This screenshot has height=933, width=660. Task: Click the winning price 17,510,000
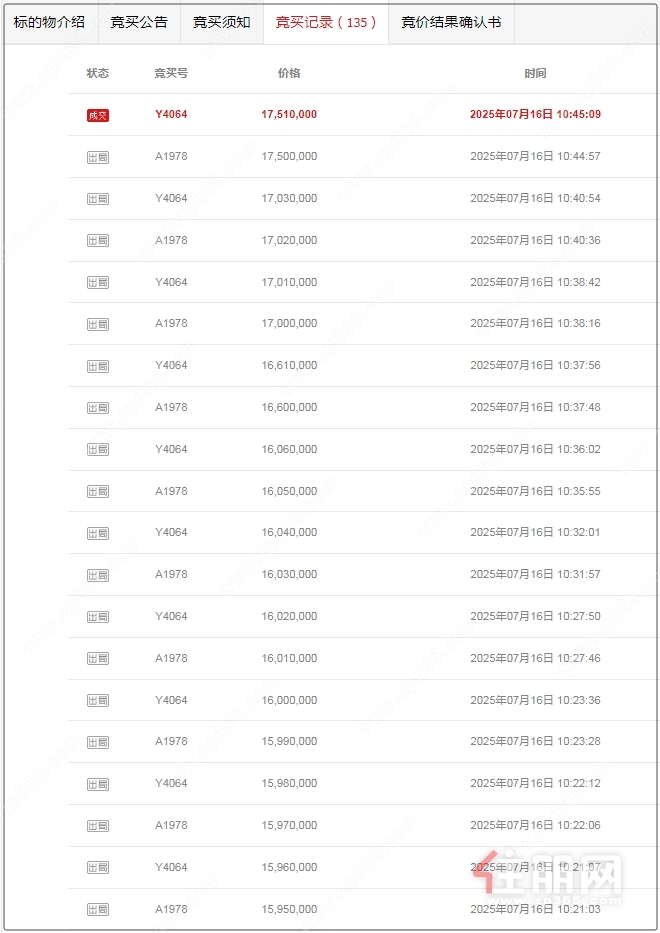289,114
